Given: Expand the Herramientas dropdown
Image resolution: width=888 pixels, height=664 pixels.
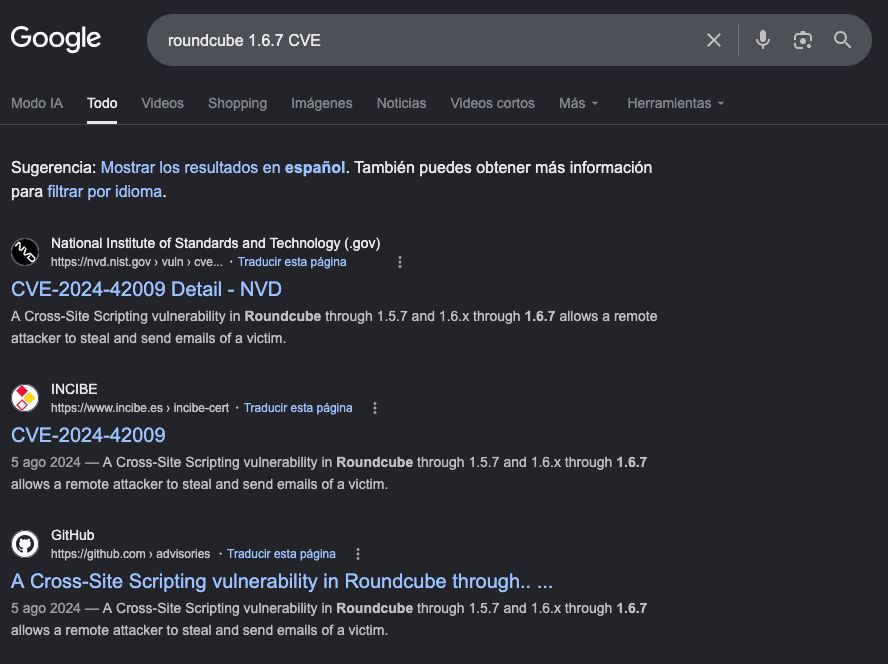Looking at the screenshot, I should point(676,103).
